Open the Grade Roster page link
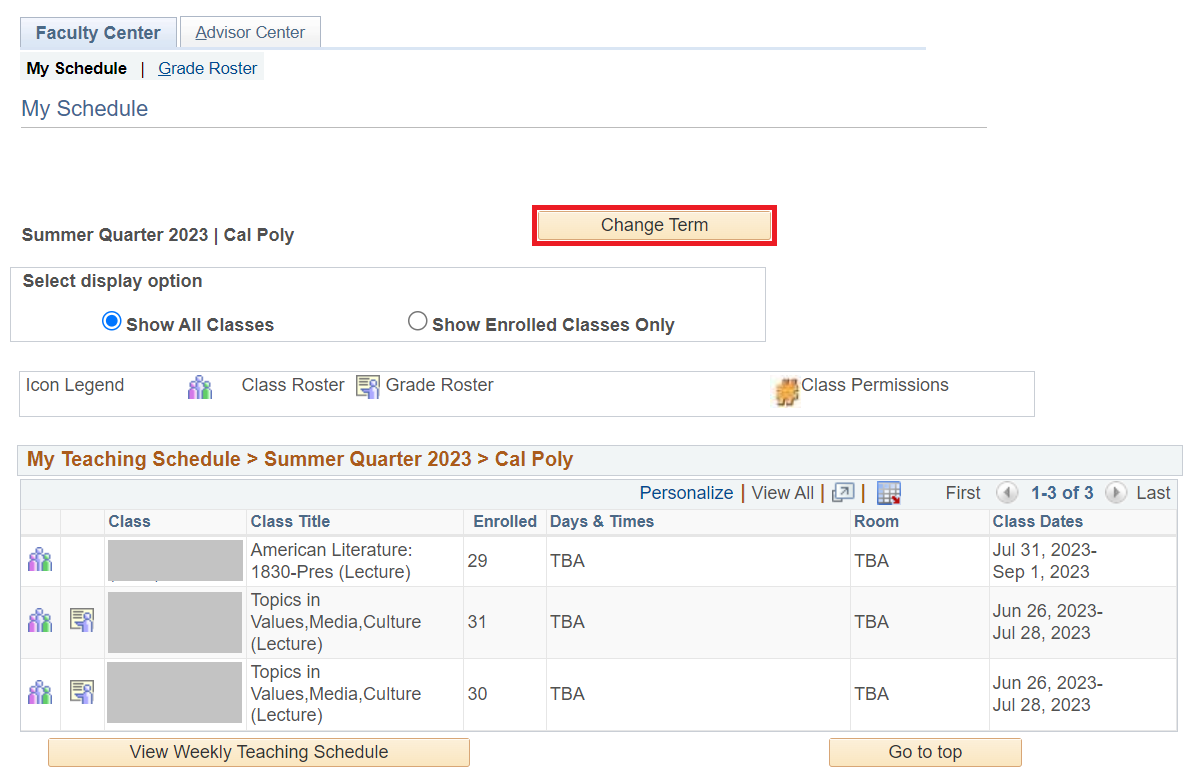1195x780 pixels. click(x=207, y=67)
